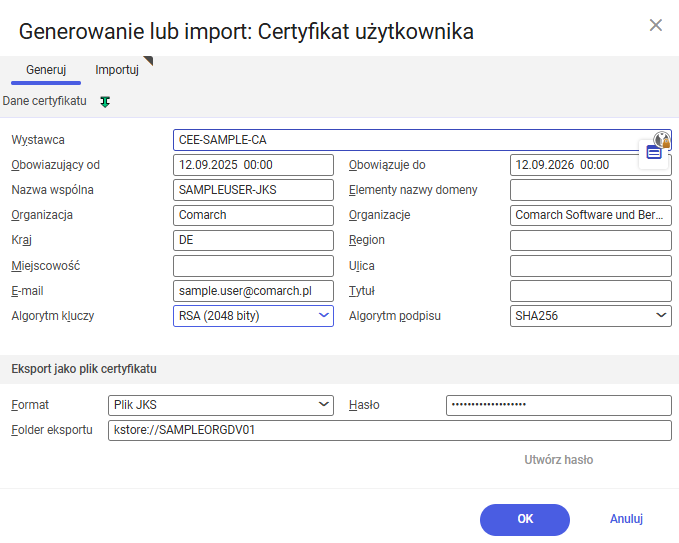The height and width of the screenshot is (543, 679).
Task: Click the Anuluj button
Action: (626, 519)
